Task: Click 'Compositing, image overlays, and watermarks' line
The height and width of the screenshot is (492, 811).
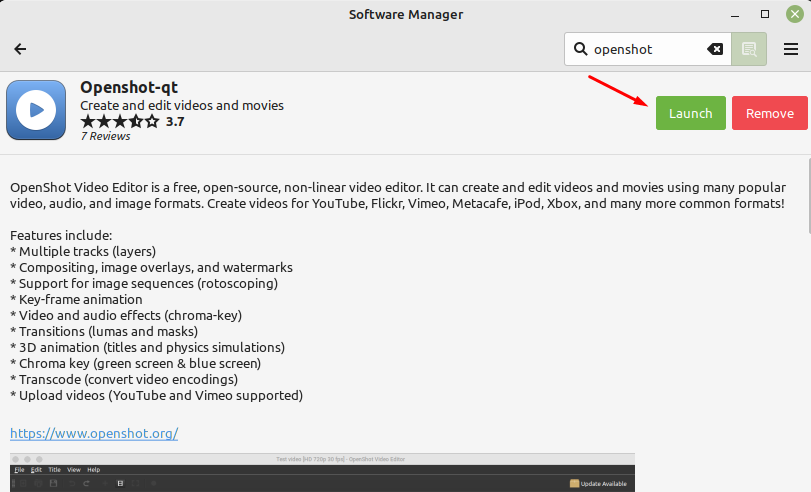Action: (x=151, y=267)
